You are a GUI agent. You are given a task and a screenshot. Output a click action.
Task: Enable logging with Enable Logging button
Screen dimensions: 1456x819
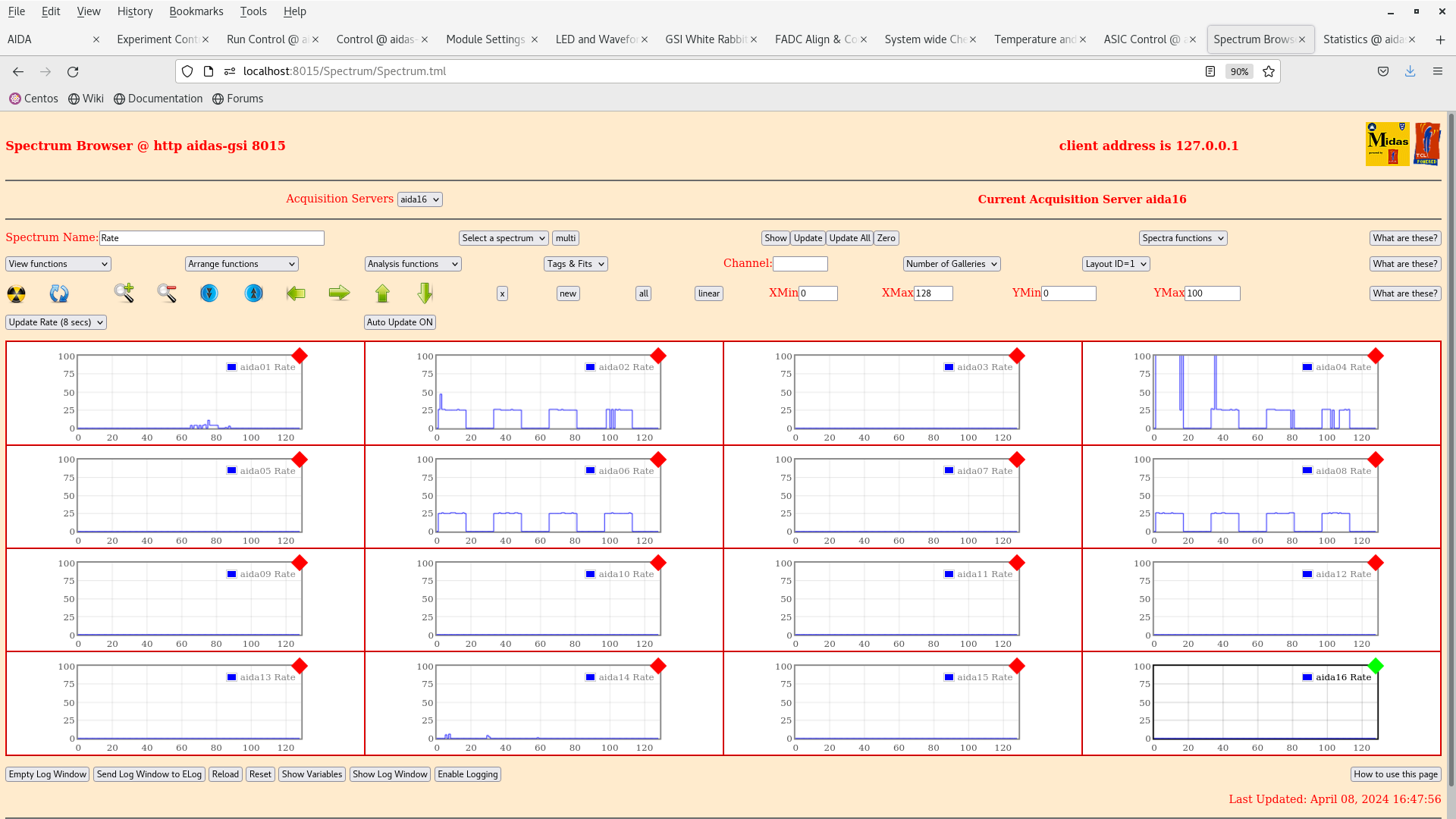467,774
